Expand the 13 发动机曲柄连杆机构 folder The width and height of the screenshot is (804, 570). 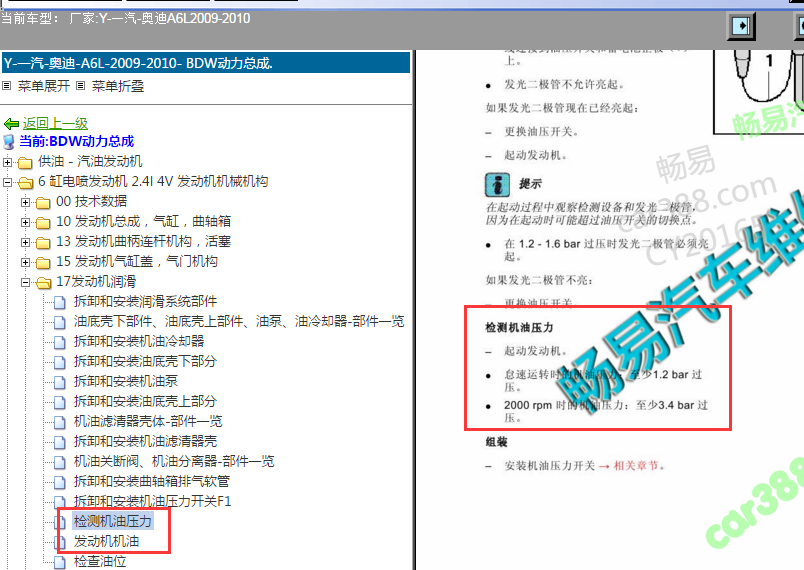click(25, 242)
